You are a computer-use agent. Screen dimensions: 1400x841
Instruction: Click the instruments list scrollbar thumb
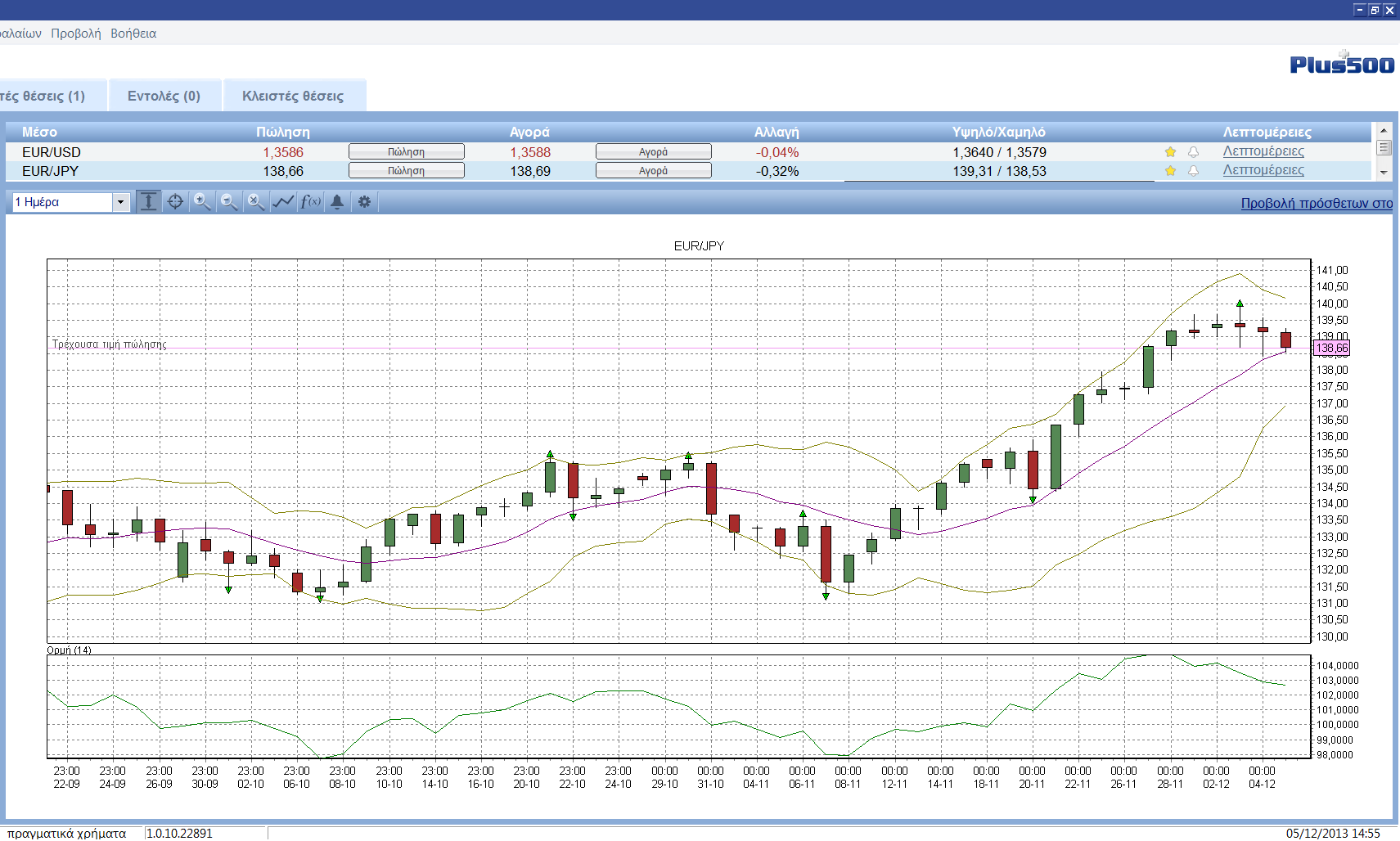click(1384, 148)
